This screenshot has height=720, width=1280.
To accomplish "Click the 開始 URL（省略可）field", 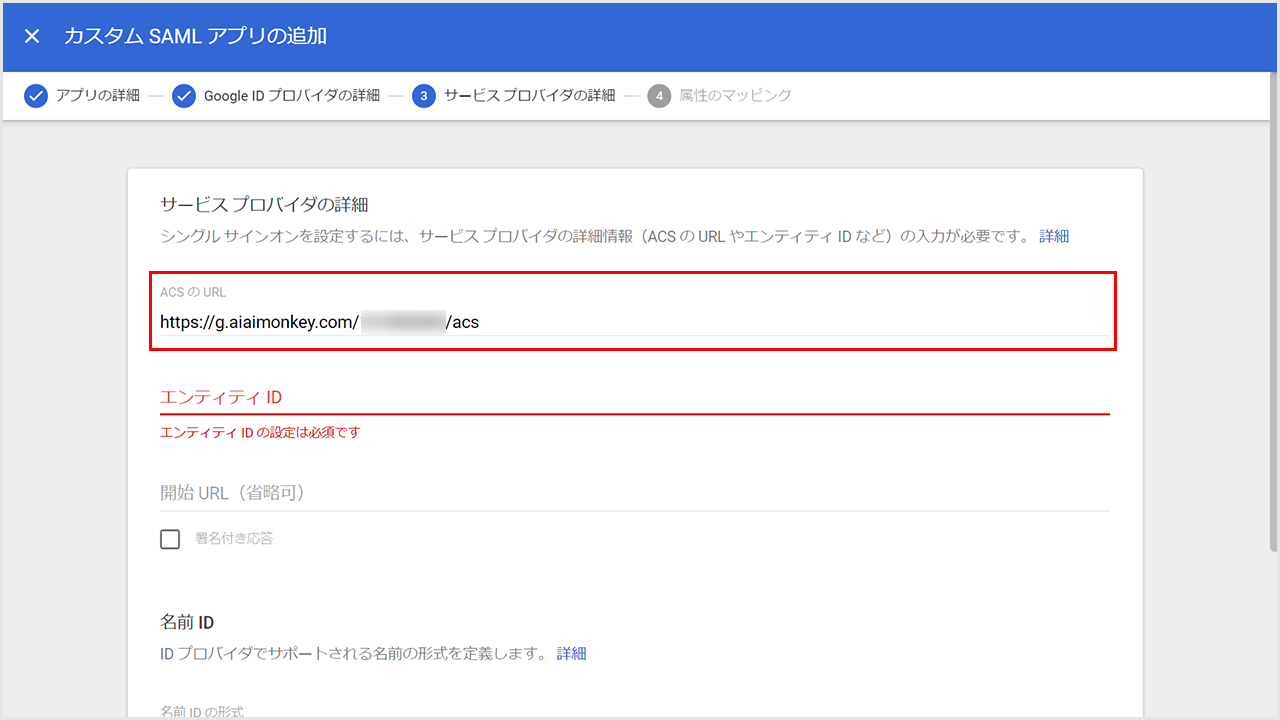I will (634, 493).
